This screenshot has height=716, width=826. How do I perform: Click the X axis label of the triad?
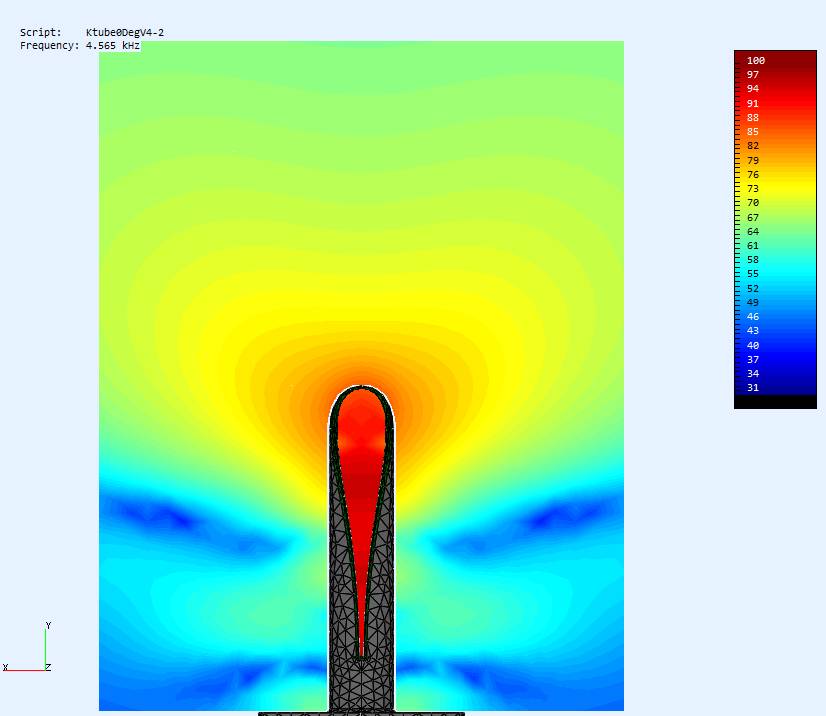5,667
